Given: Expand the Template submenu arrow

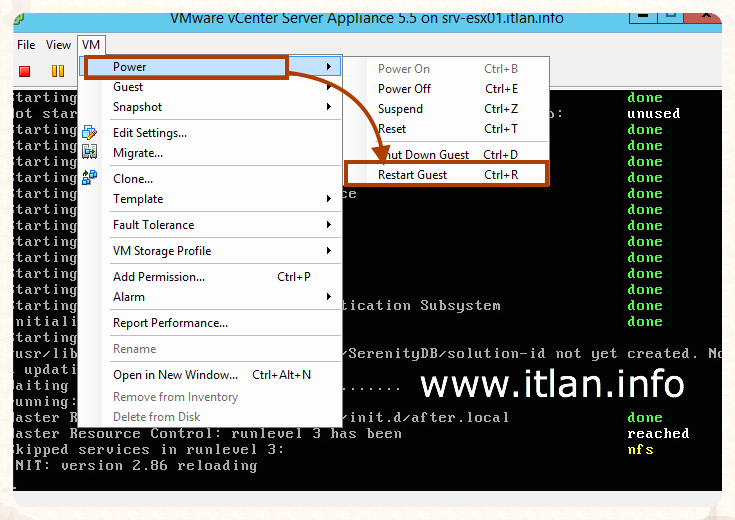Looking at the screenshot, I should (329, 199).
